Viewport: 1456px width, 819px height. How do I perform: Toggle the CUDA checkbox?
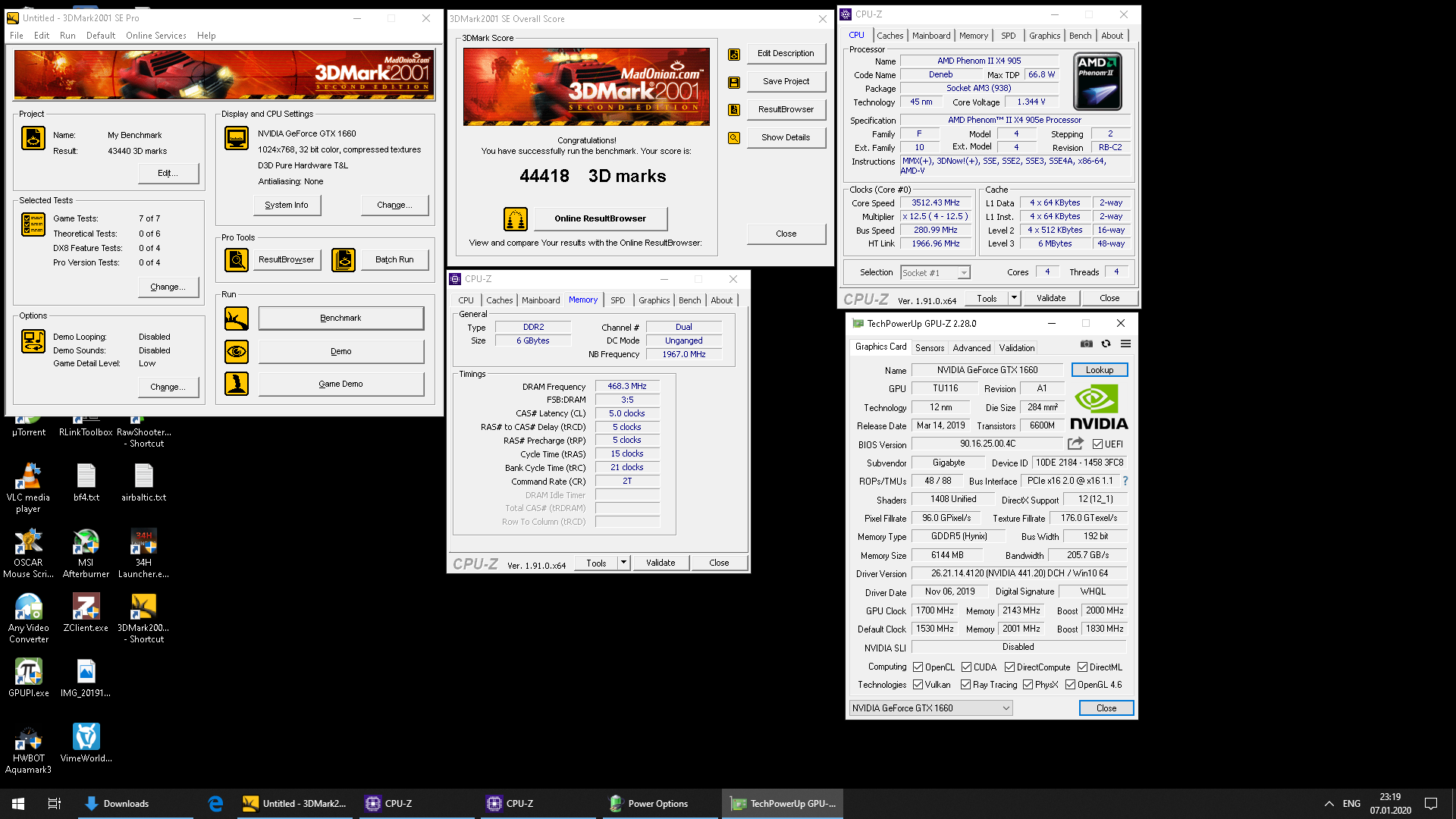[967, 667]
